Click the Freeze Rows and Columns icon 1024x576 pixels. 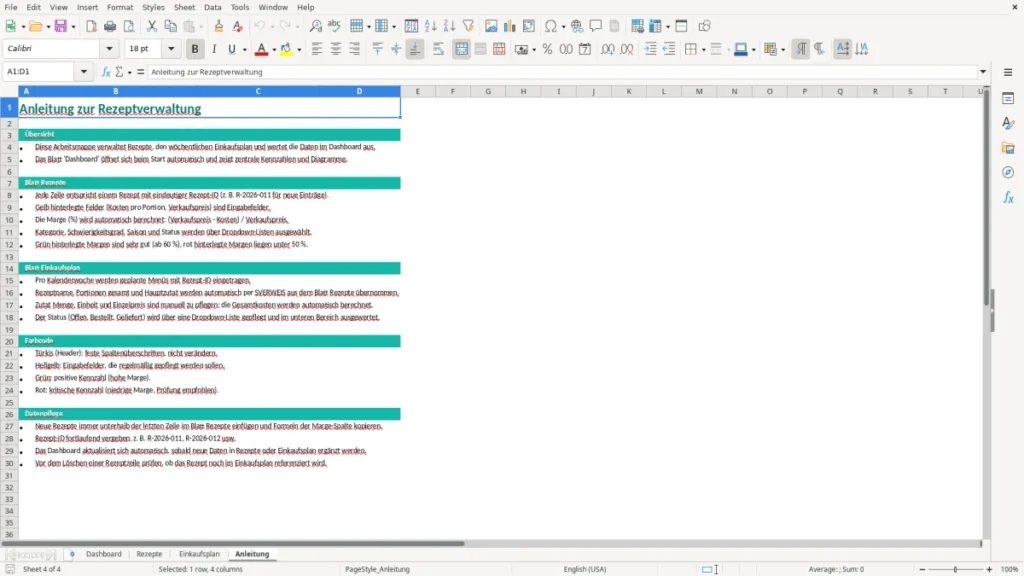point(655,26)
